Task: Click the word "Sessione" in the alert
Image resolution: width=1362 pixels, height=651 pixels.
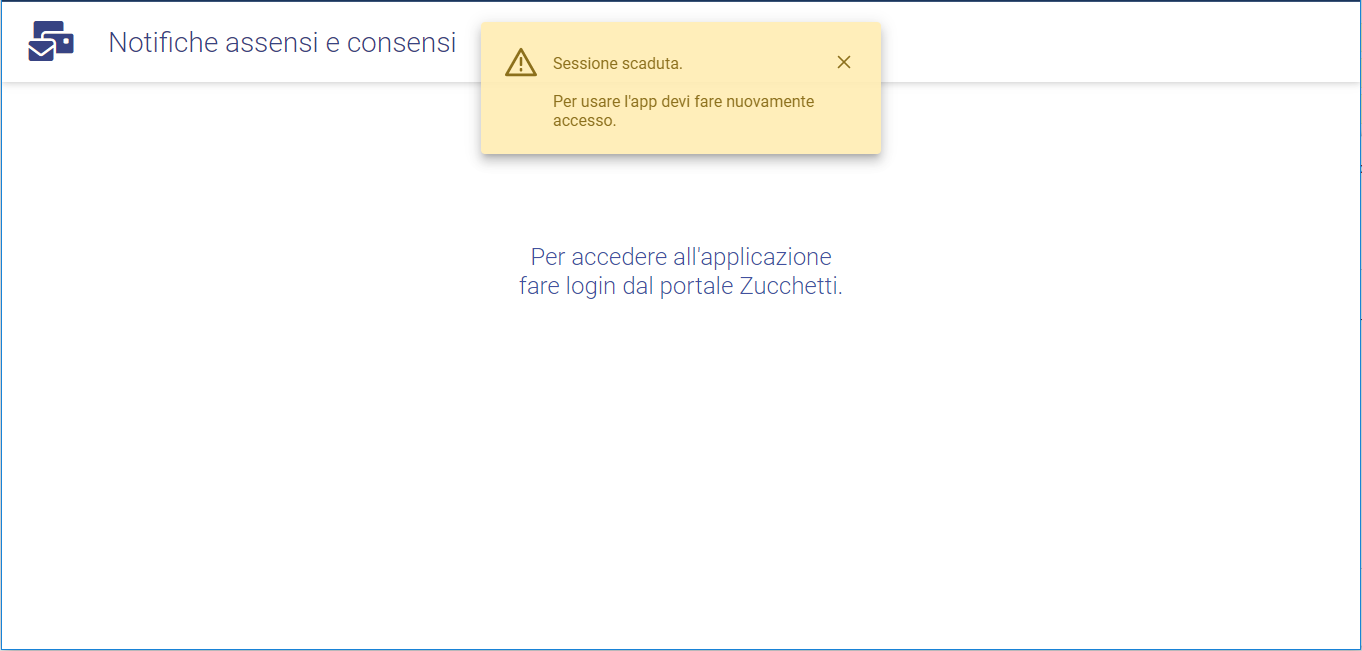Action: (582, 64)
